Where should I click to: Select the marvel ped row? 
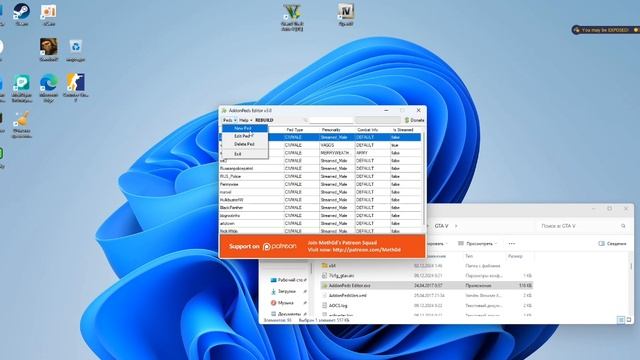[320, 192]
